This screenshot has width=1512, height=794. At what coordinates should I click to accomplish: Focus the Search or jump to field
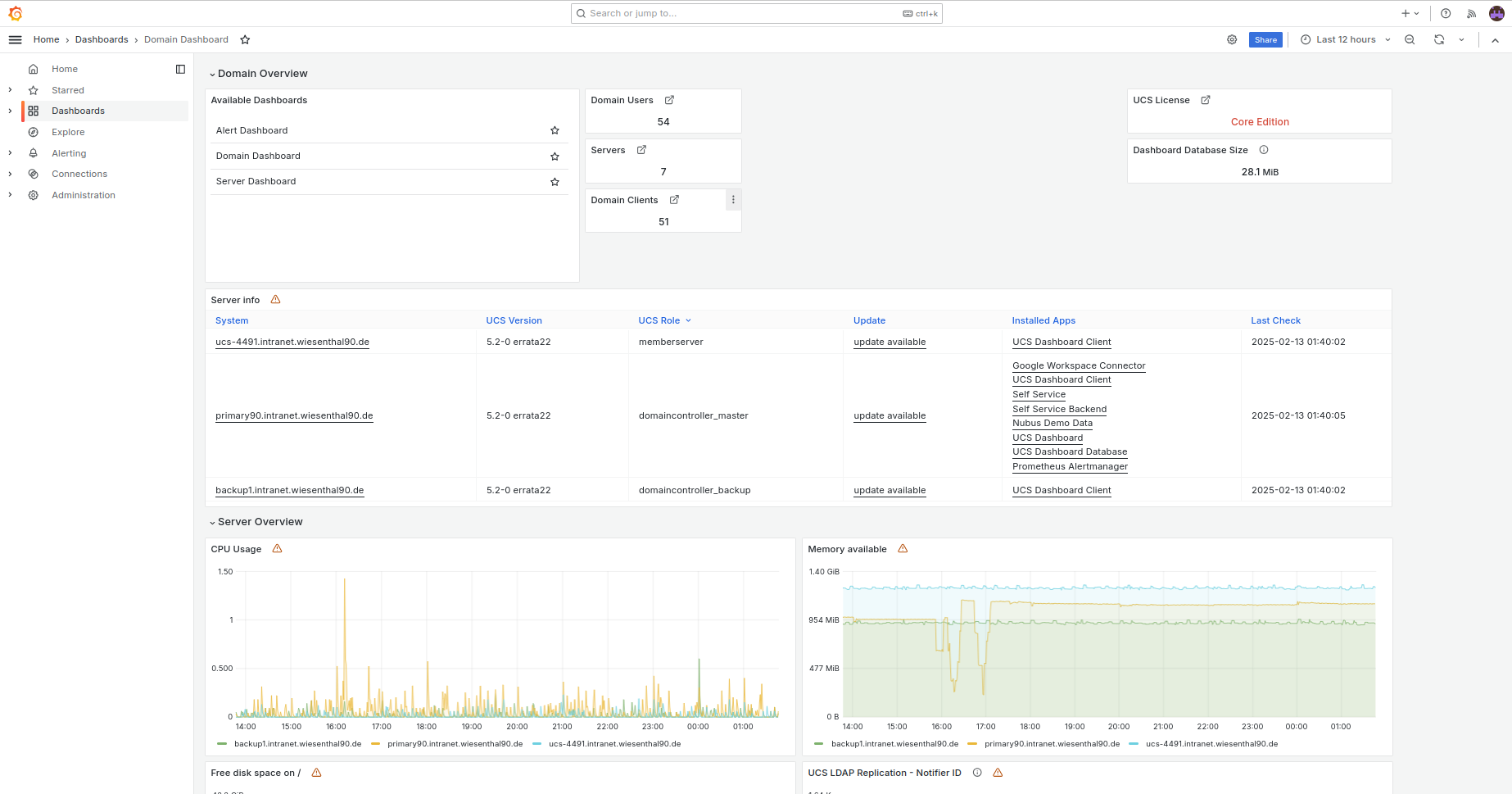coord(756,13)
